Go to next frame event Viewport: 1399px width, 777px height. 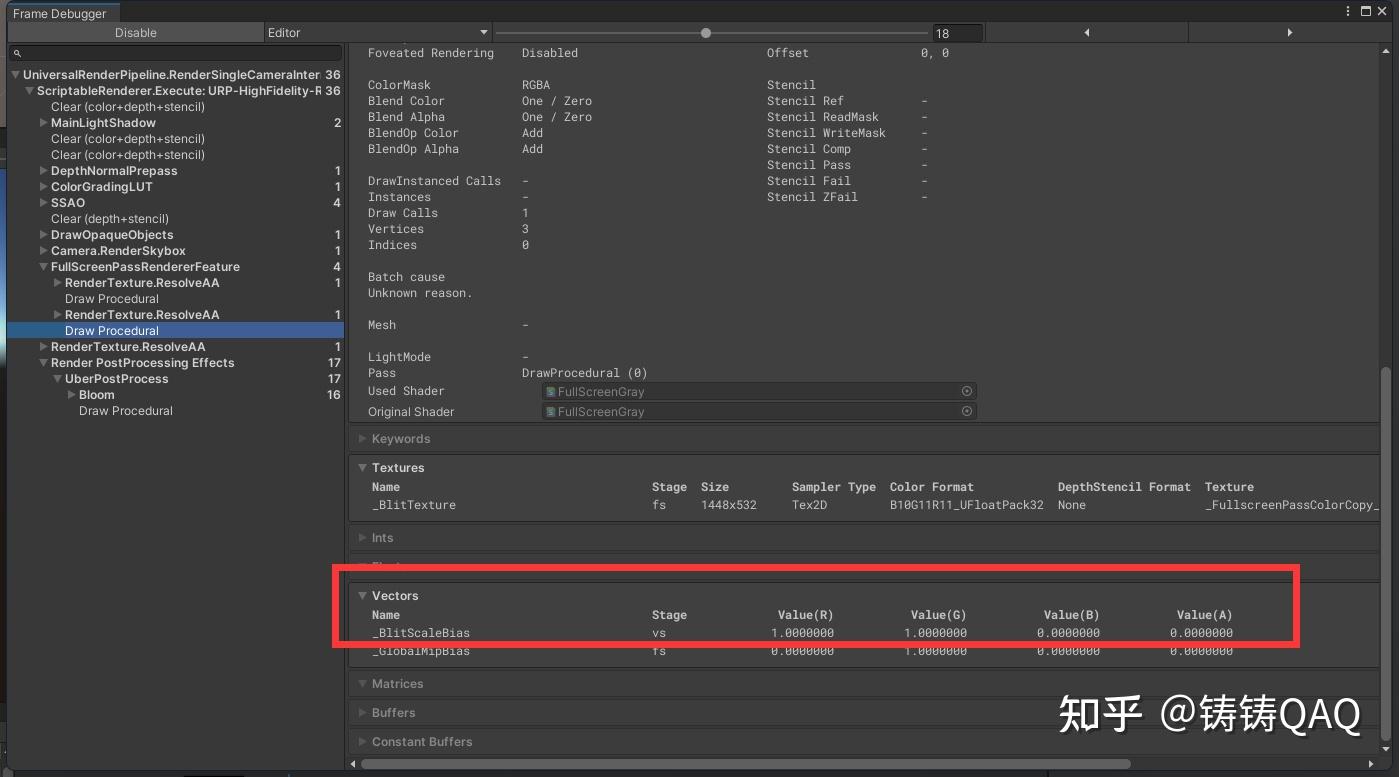(1289, 33)
